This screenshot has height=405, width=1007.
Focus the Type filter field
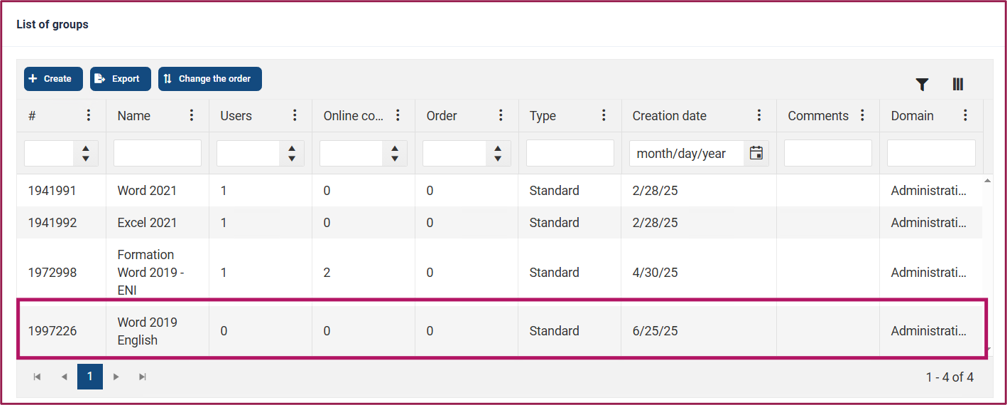pos(570,153)
